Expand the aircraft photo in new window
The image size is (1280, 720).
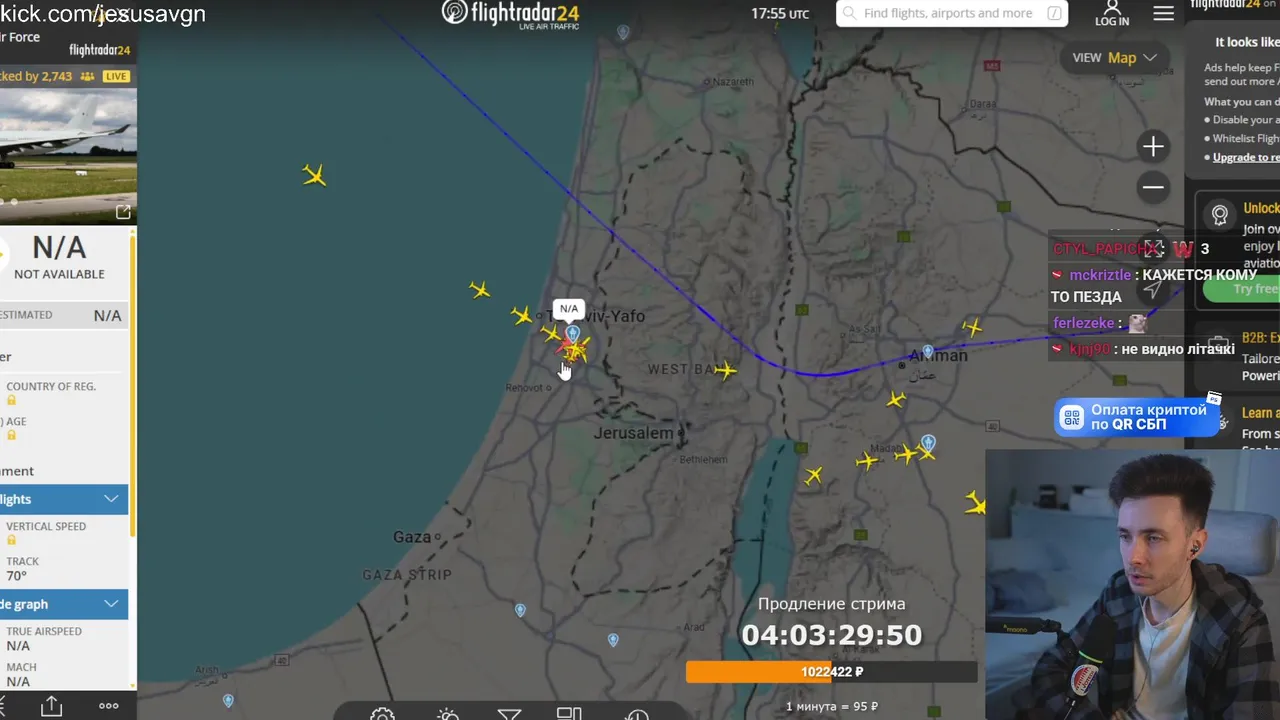[x=123, y=212]
